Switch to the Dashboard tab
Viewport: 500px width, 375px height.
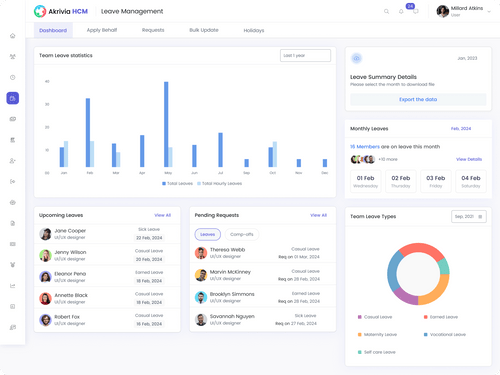[53, 30]
